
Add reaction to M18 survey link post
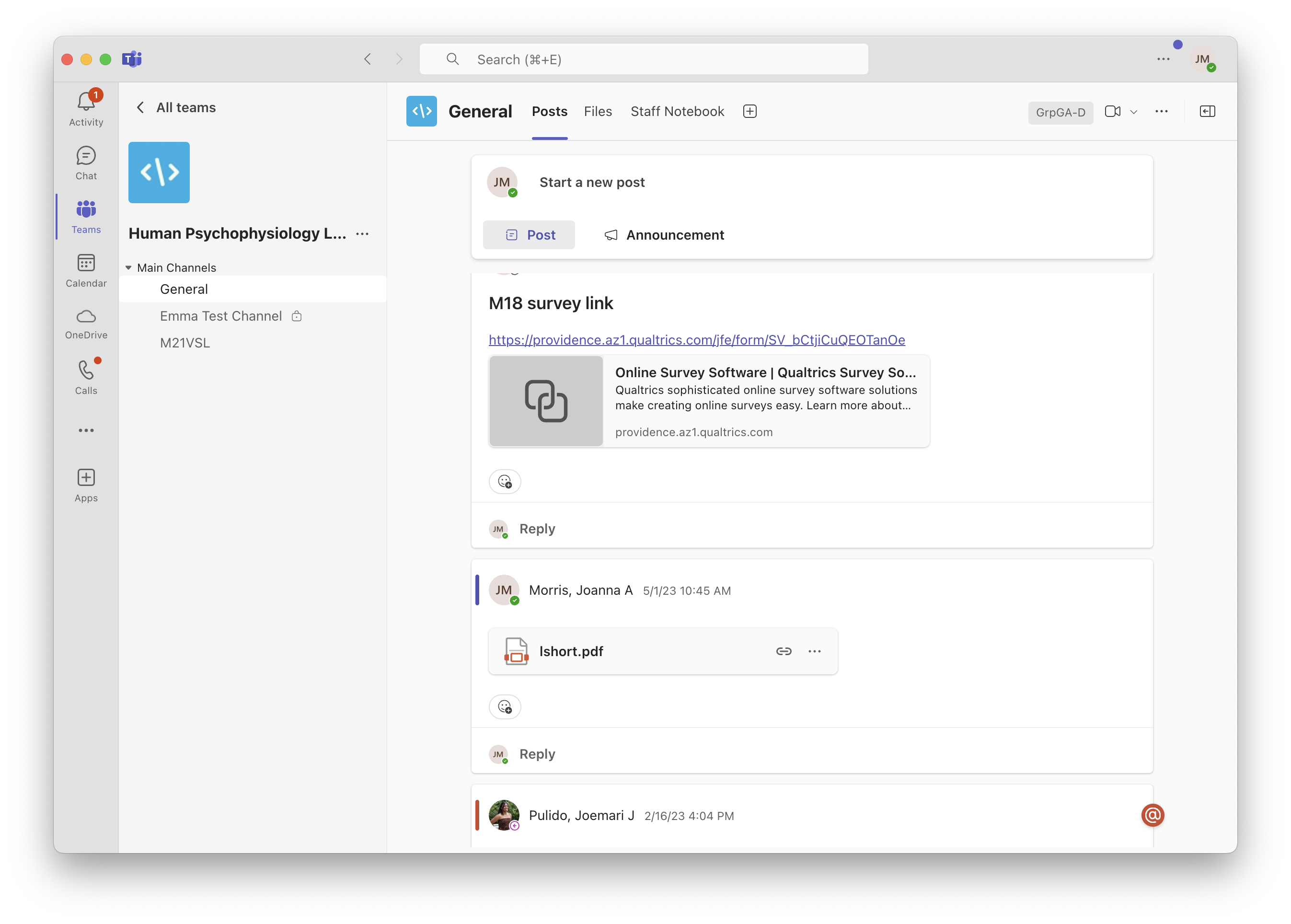tap(505, 481)
